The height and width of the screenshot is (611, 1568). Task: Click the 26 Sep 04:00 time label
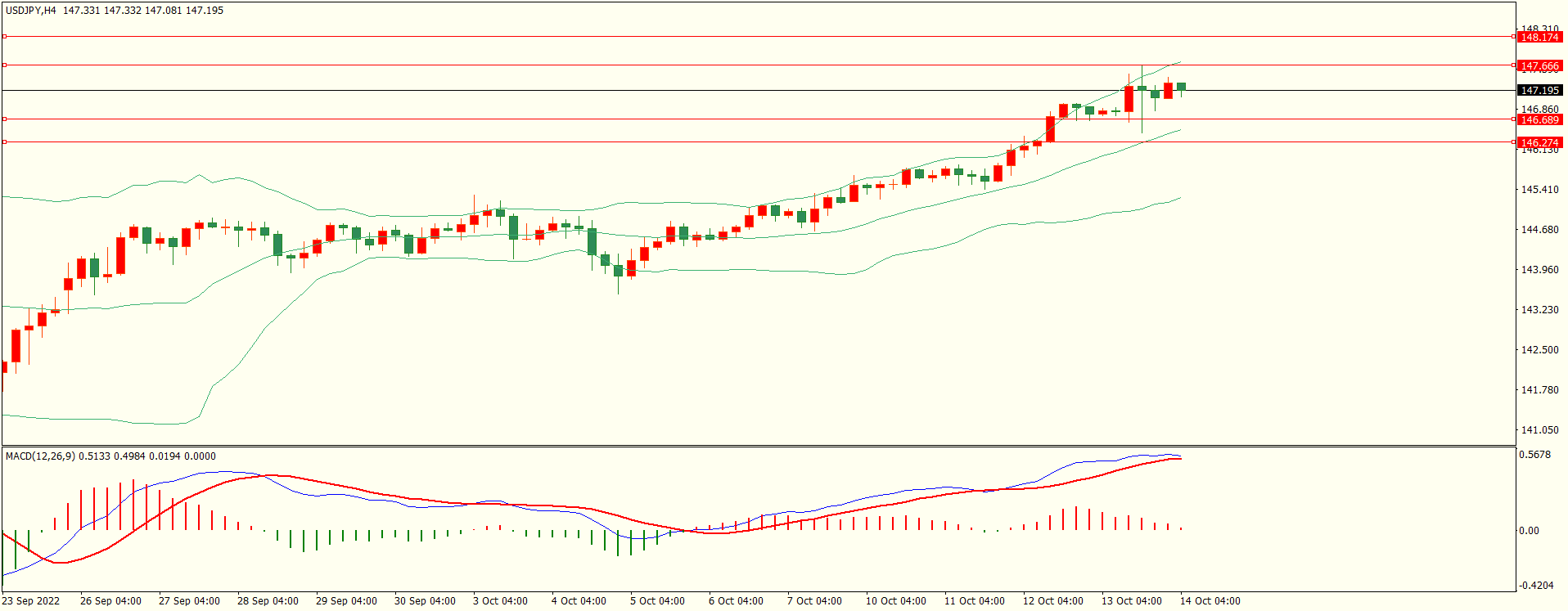[x=110, y=600]
